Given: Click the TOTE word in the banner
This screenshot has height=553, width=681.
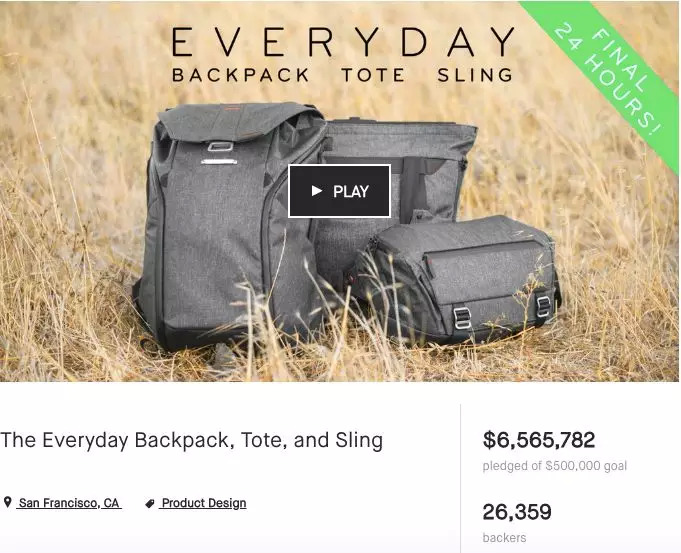Looking at the screenshot, I should pyautogui.click(x=373, y=75).
